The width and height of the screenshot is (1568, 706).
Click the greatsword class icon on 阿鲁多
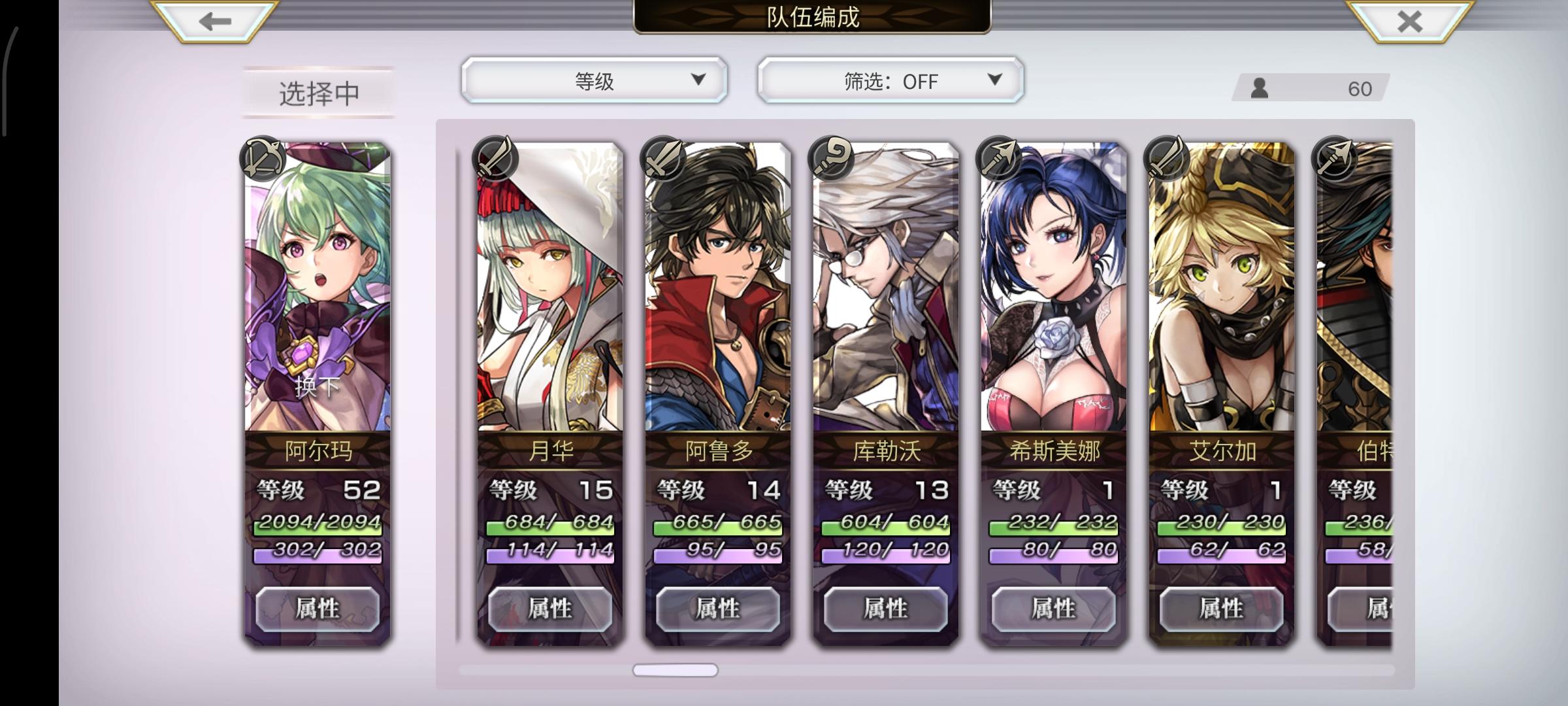coord(663,158)
